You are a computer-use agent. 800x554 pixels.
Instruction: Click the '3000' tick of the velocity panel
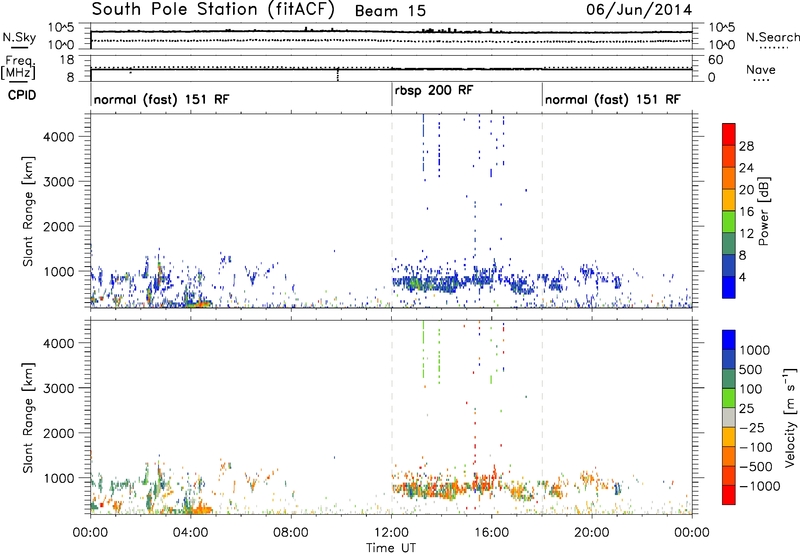tap(58, 388)
